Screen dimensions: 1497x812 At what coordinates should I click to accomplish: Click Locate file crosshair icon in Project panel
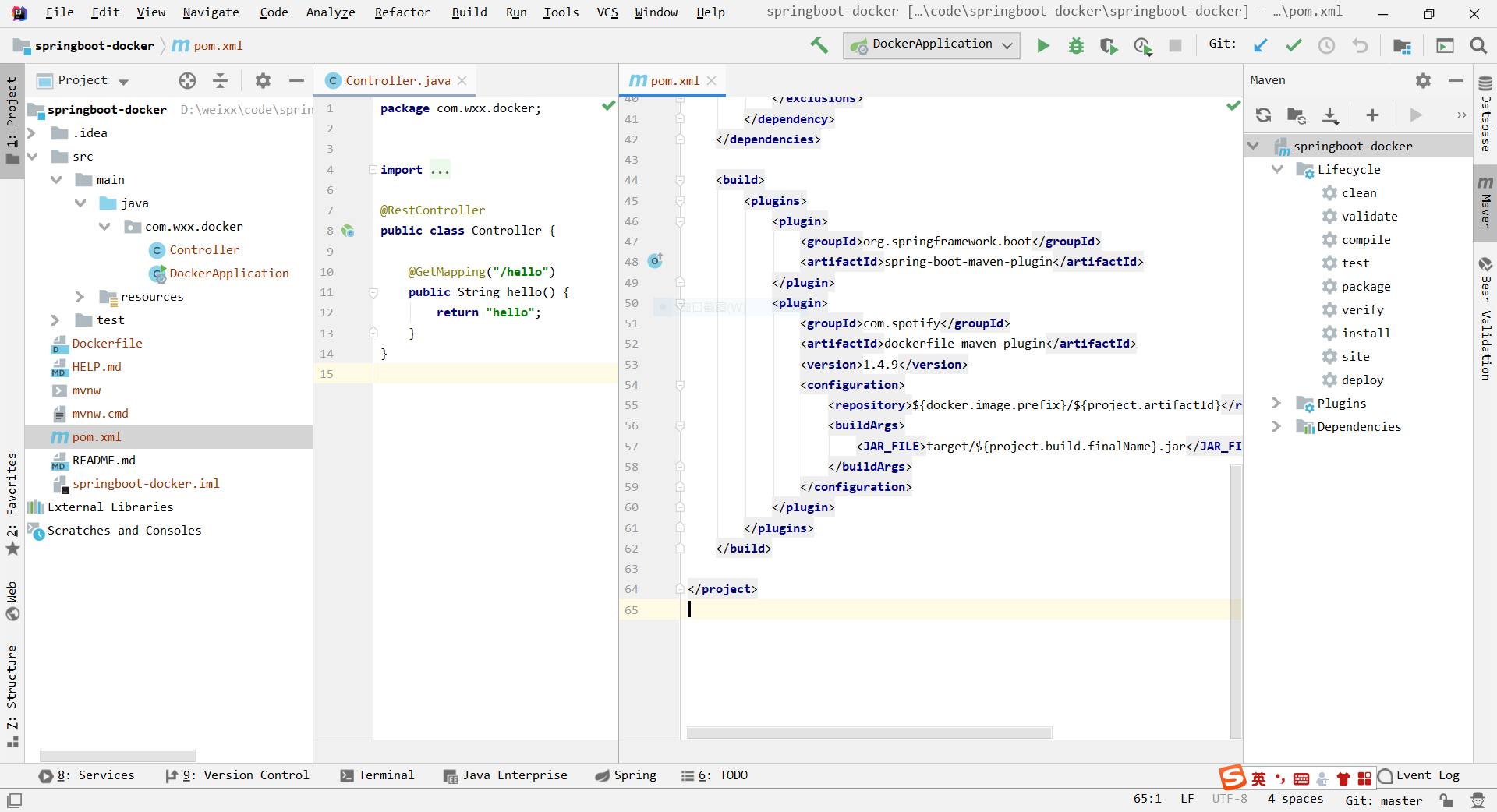pos(187,80)
